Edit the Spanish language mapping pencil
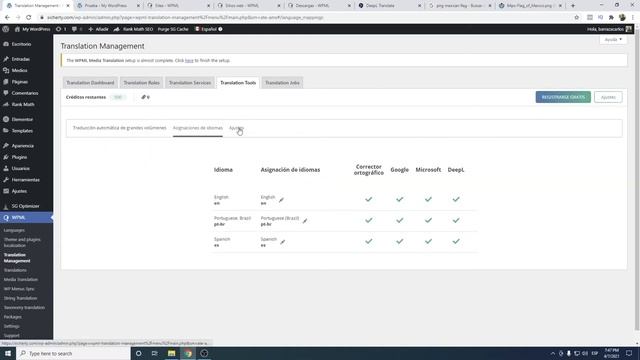 (x=282, y=242)
